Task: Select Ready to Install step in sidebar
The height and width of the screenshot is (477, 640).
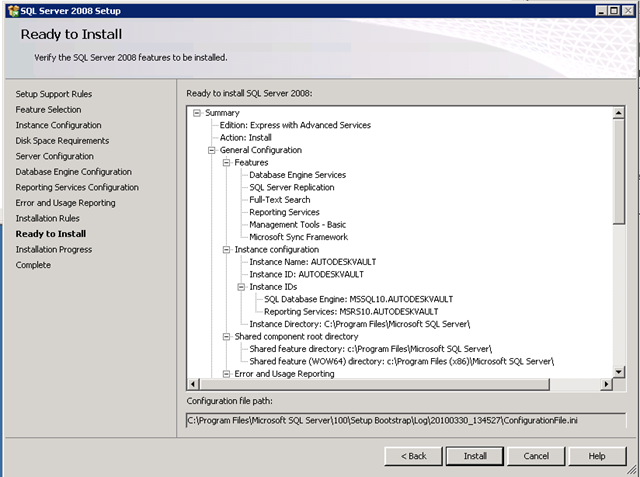Action: coord(51,233)
